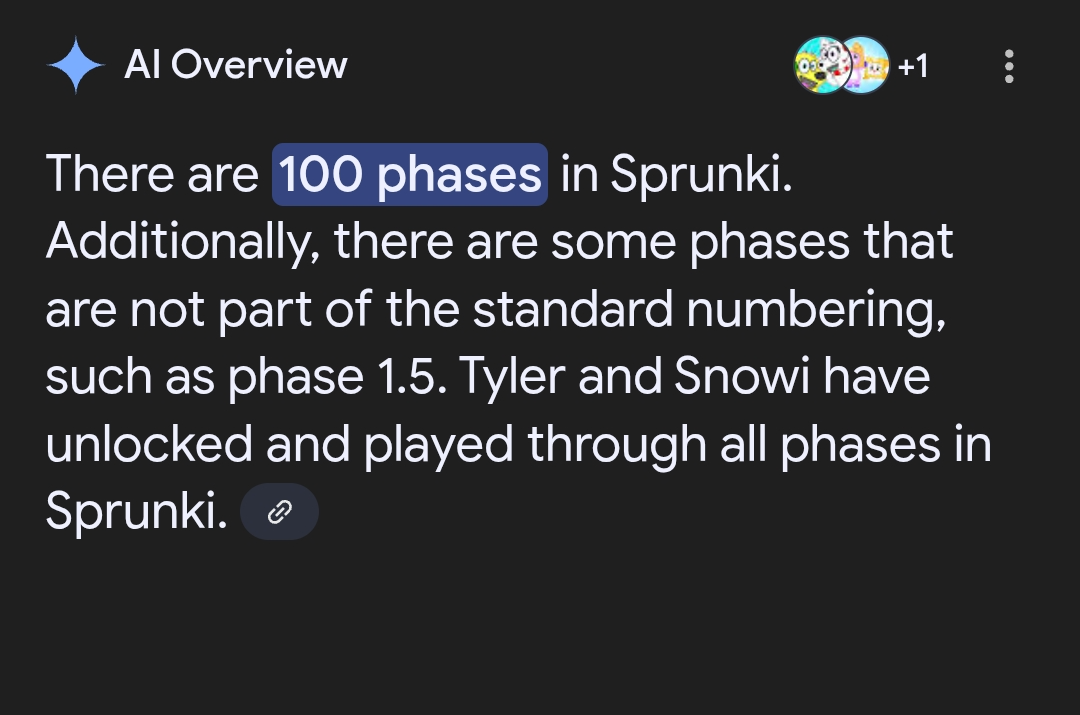Show the +1 additional sources
Screen dimensions: 1080x715
coord(913,66)
